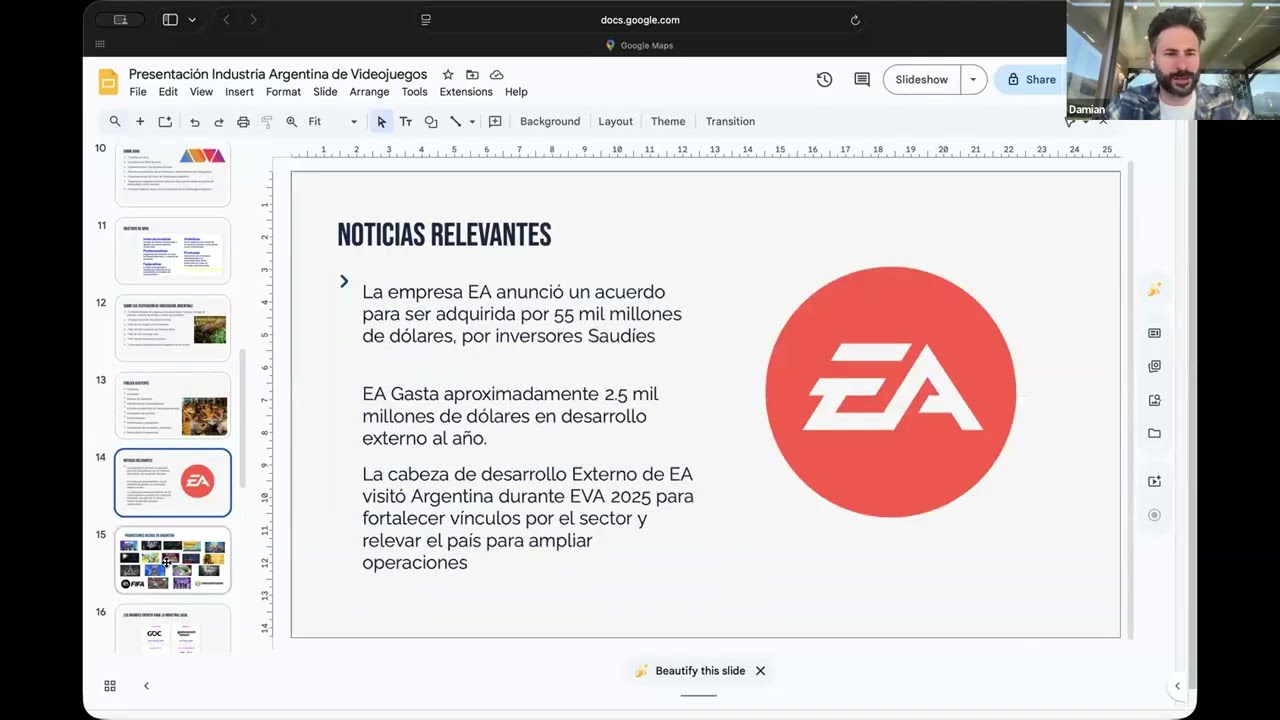Open the templates side panel icon

(x=1154, y=366)
